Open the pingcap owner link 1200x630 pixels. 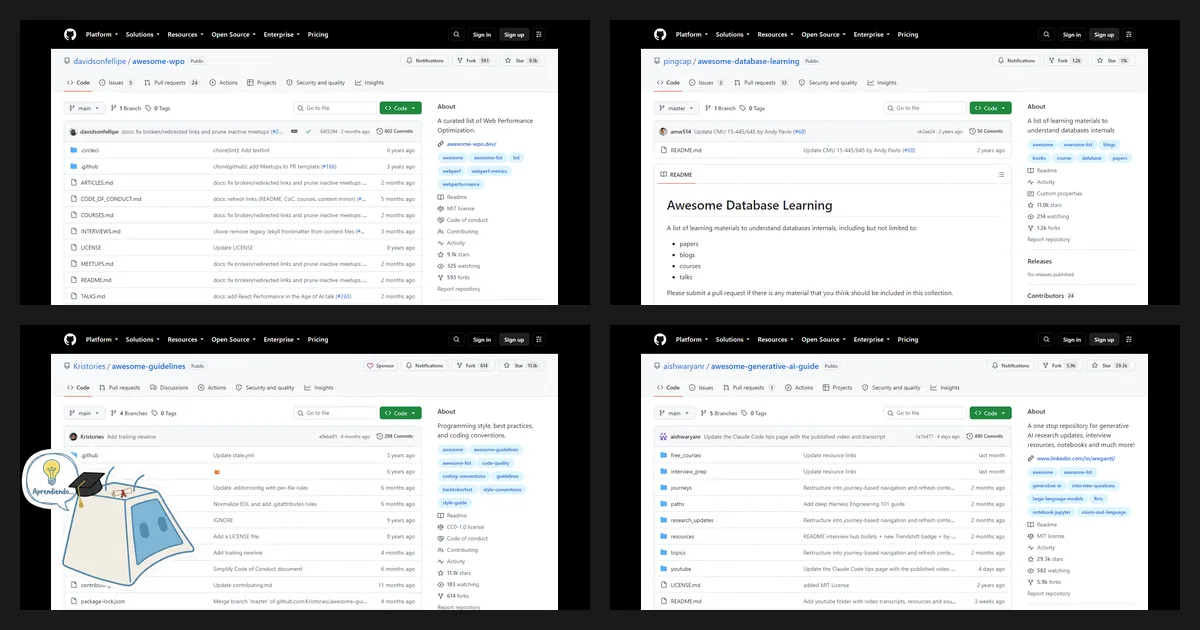(677, 61)
